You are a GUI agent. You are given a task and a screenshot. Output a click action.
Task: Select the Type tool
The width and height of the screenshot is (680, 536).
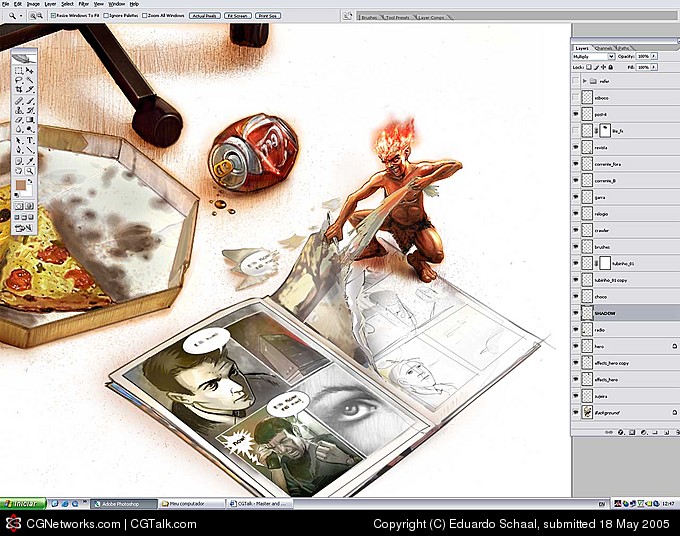point(30,140)
